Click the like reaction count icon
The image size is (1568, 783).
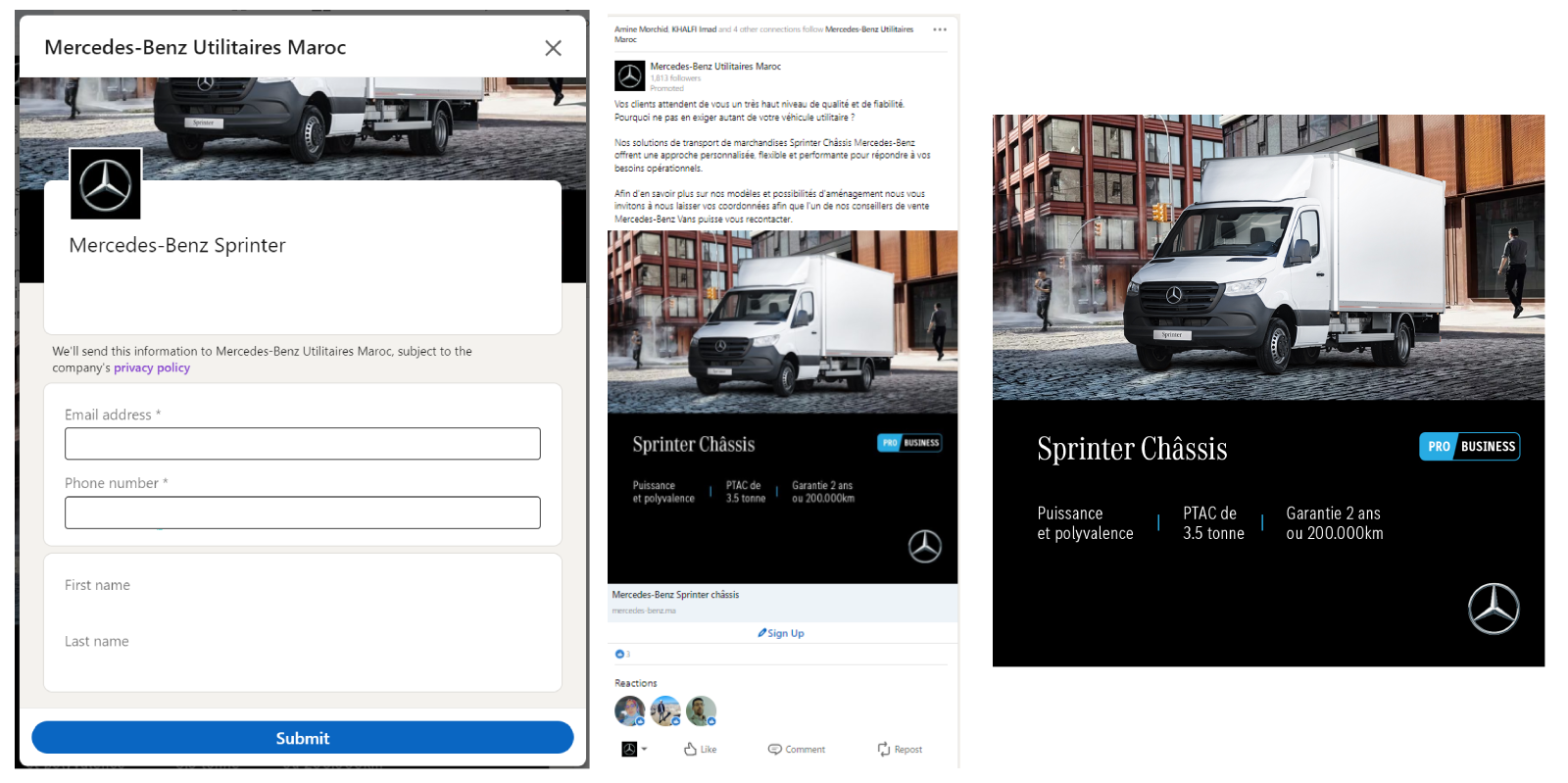point(619,654)
